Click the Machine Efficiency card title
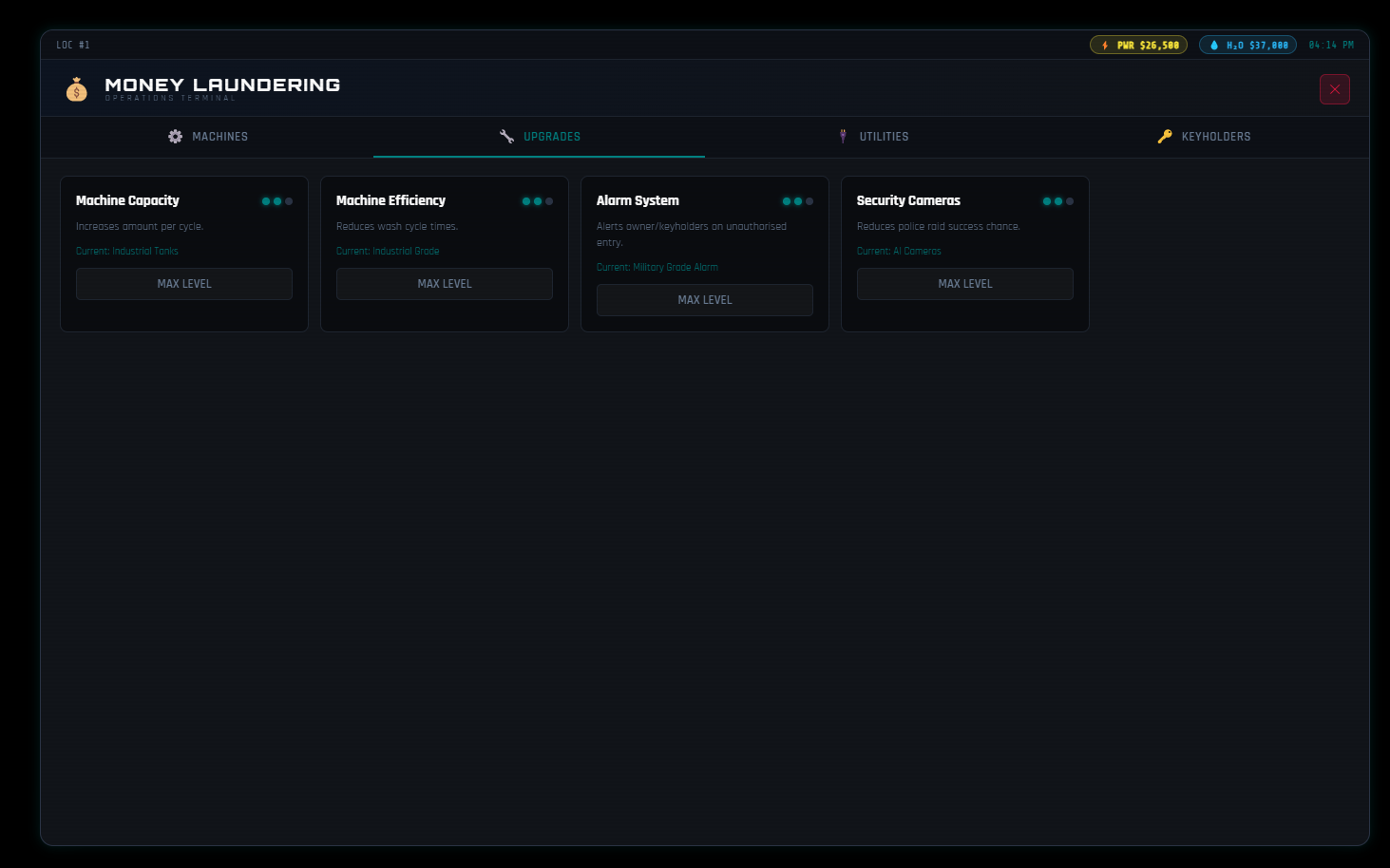Viewport: 1390px width, 868px height. coord(390,200)
